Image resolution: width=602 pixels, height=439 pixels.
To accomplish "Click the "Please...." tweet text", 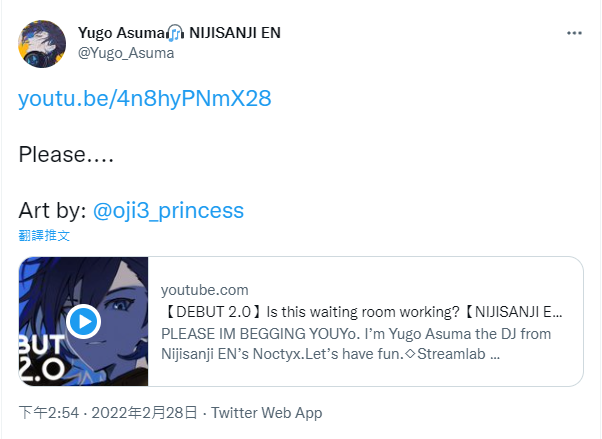I will tap(66, 154).
